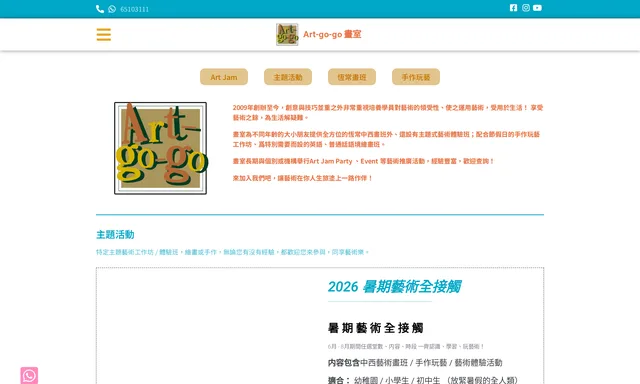Select the 主題活動 button
The height and width of the screenshot is (384, 640).
(x=288, y=77)
